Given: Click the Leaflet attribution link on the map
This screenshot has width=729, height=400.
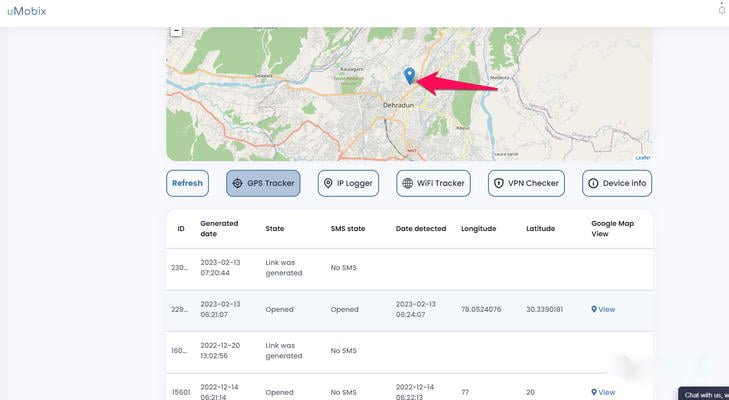Looking at the screenshot, I should (643, 158).
